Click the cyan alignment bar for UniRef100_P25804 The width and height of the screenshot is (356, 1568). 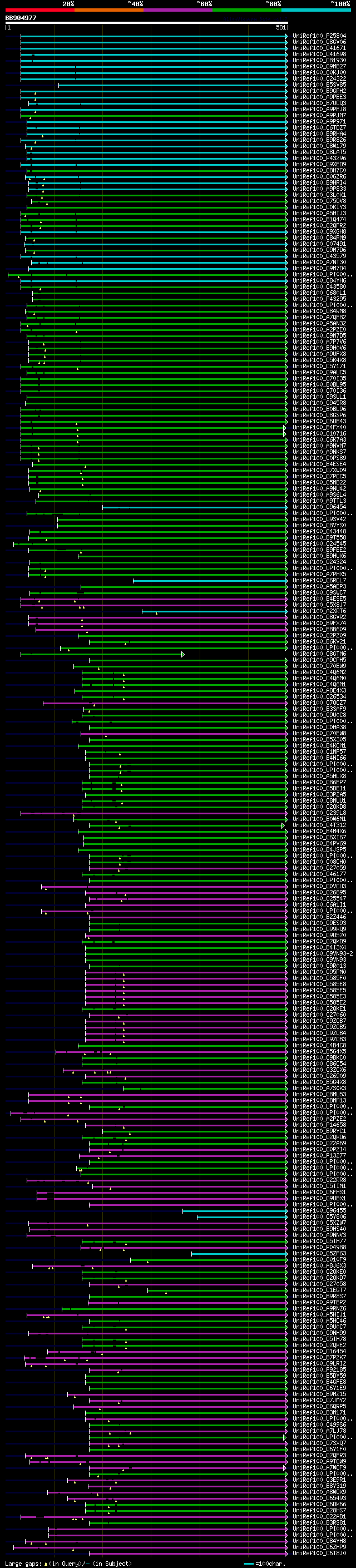pos(154,36)
